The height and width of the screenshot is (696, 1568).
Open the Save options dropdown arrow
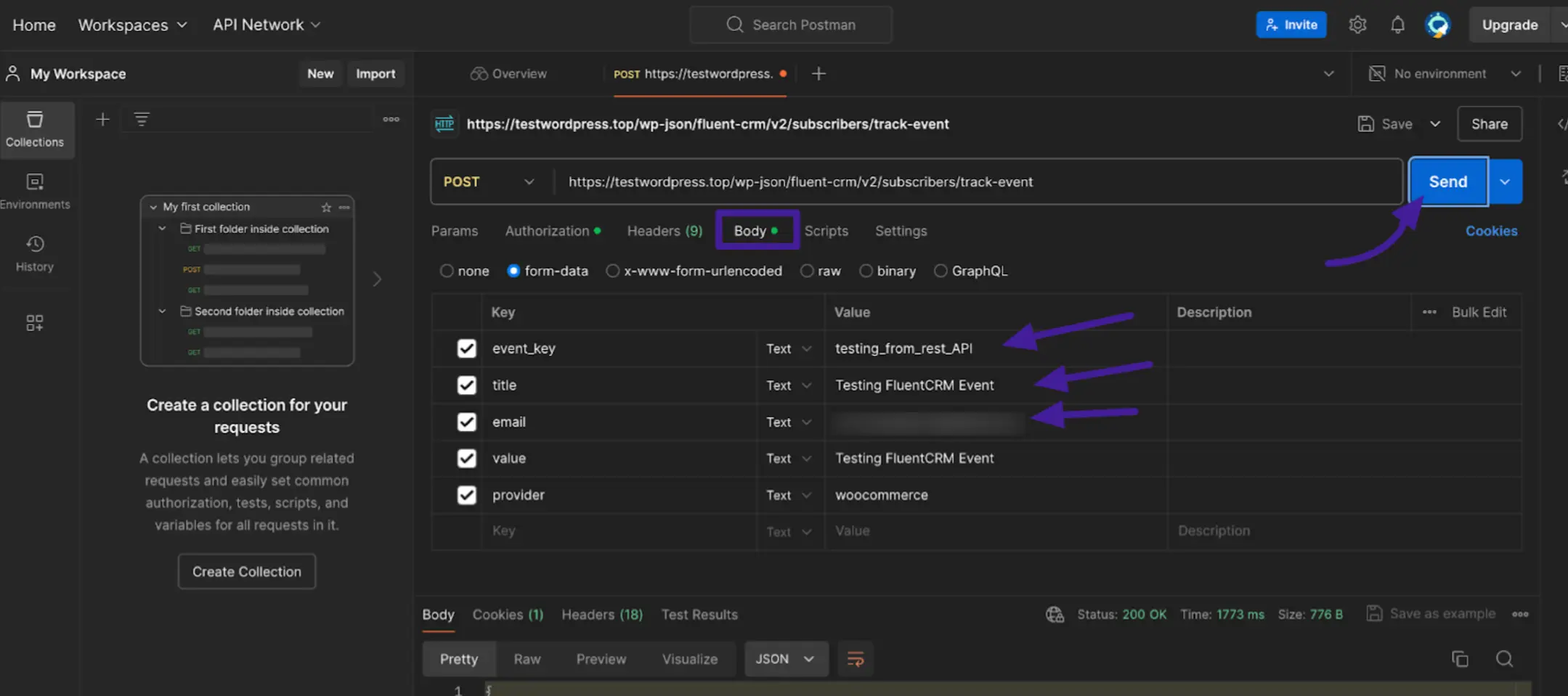(x=1435, y=124)
